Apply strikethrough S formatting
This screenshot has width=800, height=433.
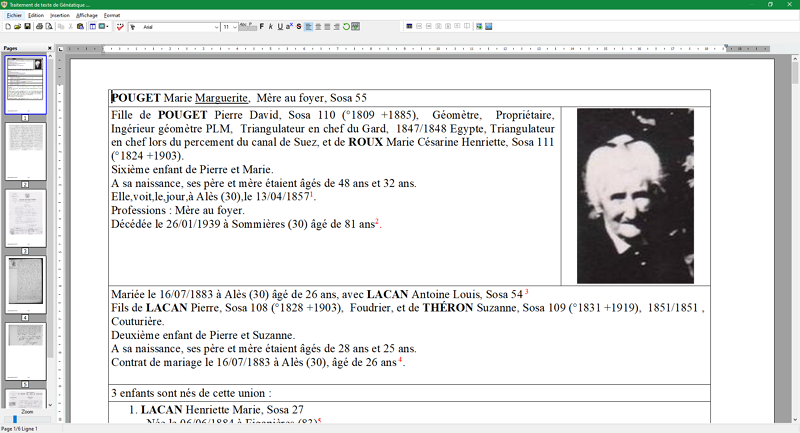point(299,27)
